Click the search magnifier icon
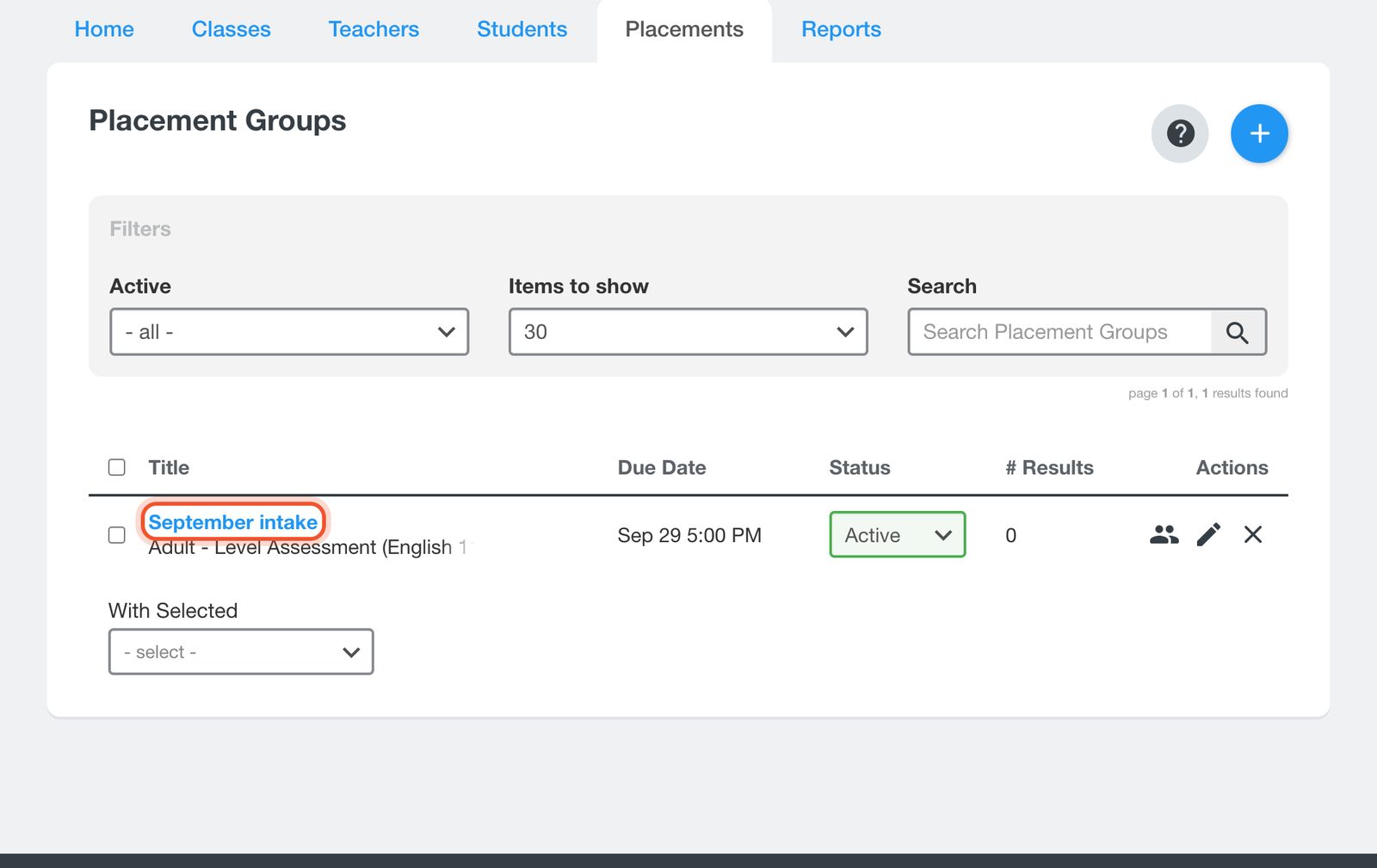1377x868 pixels. point(1238,332)
